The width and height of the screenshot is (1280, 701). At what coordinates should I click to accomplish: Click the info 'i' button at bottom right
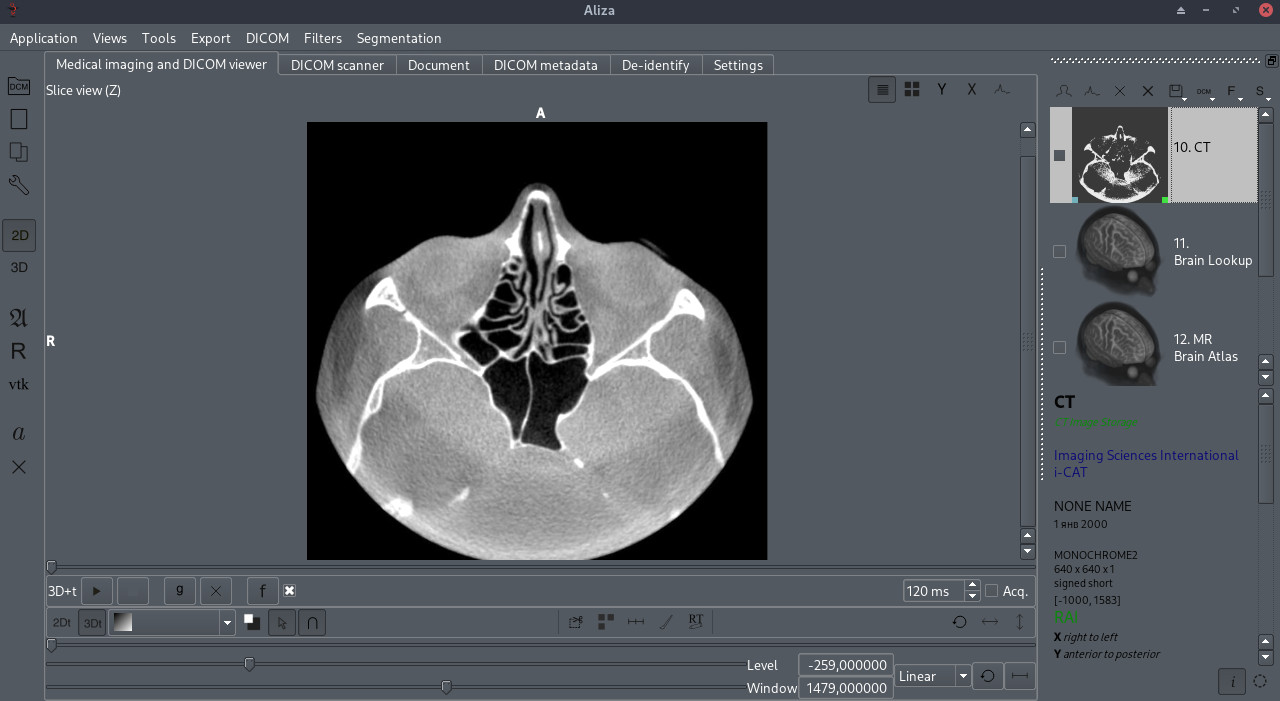(x=1232, y=681)
